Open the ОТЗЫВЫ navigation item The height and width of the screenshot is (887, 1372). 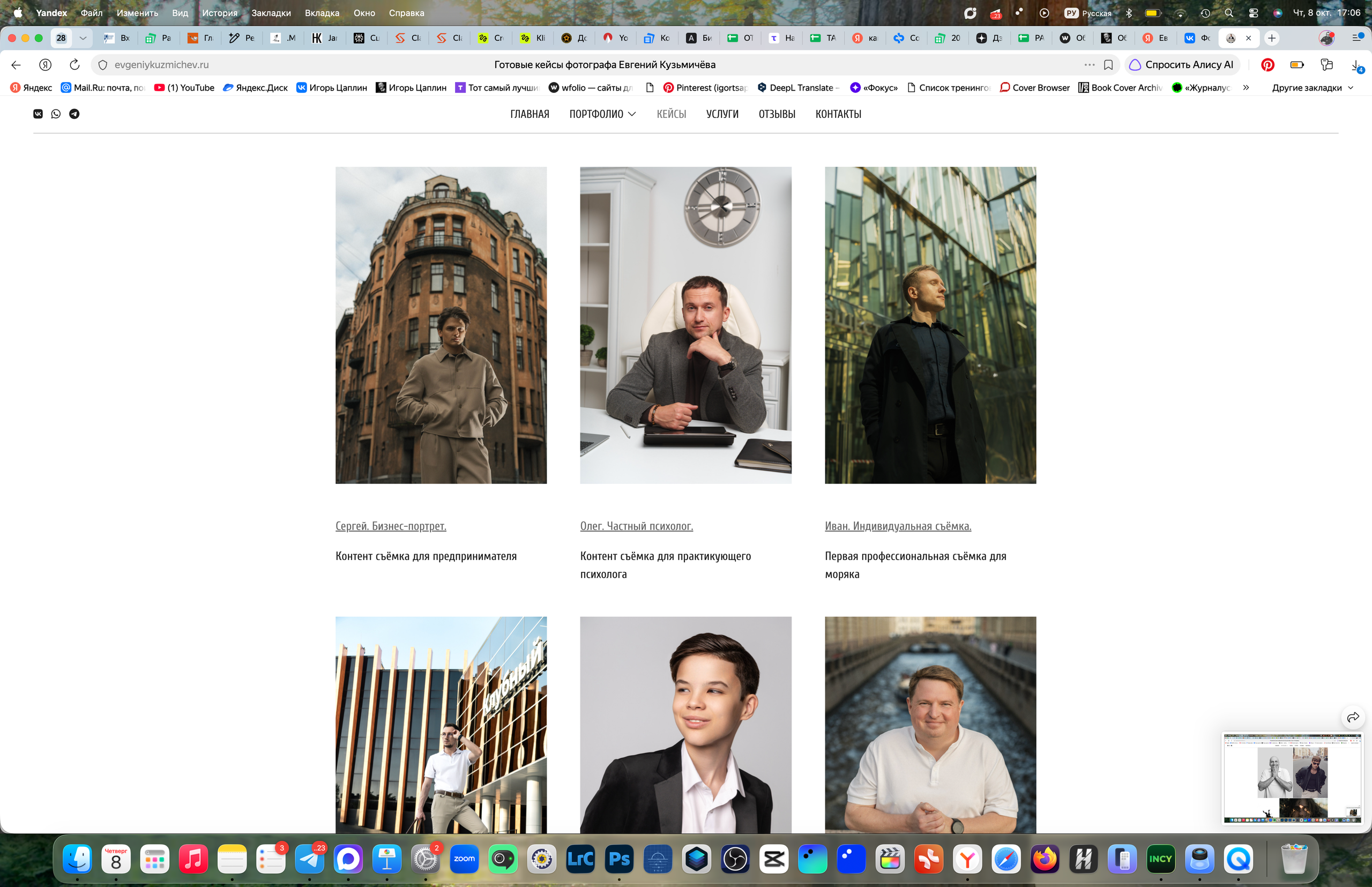[777, 114]
